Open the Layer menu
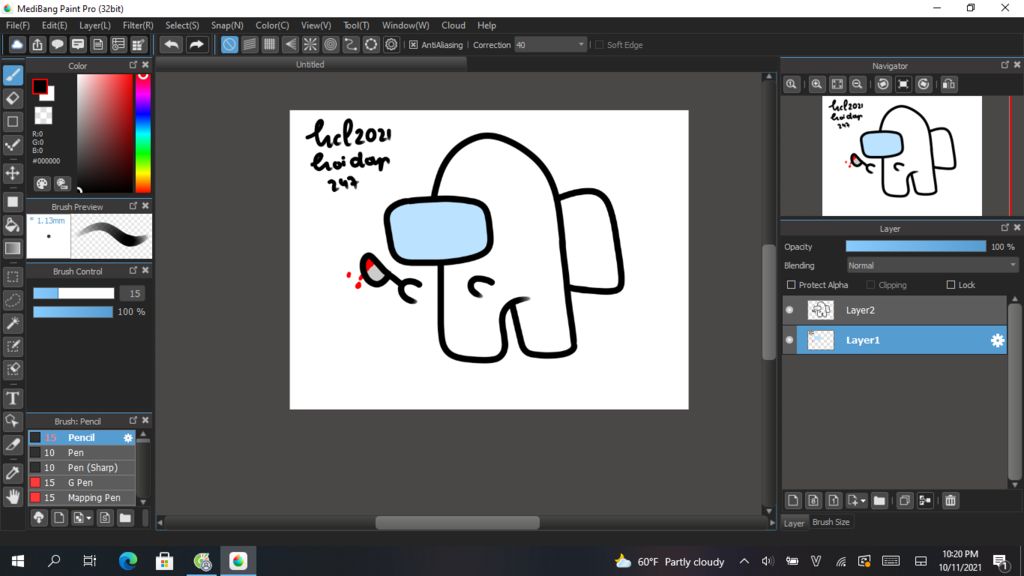 coord(95,25)
